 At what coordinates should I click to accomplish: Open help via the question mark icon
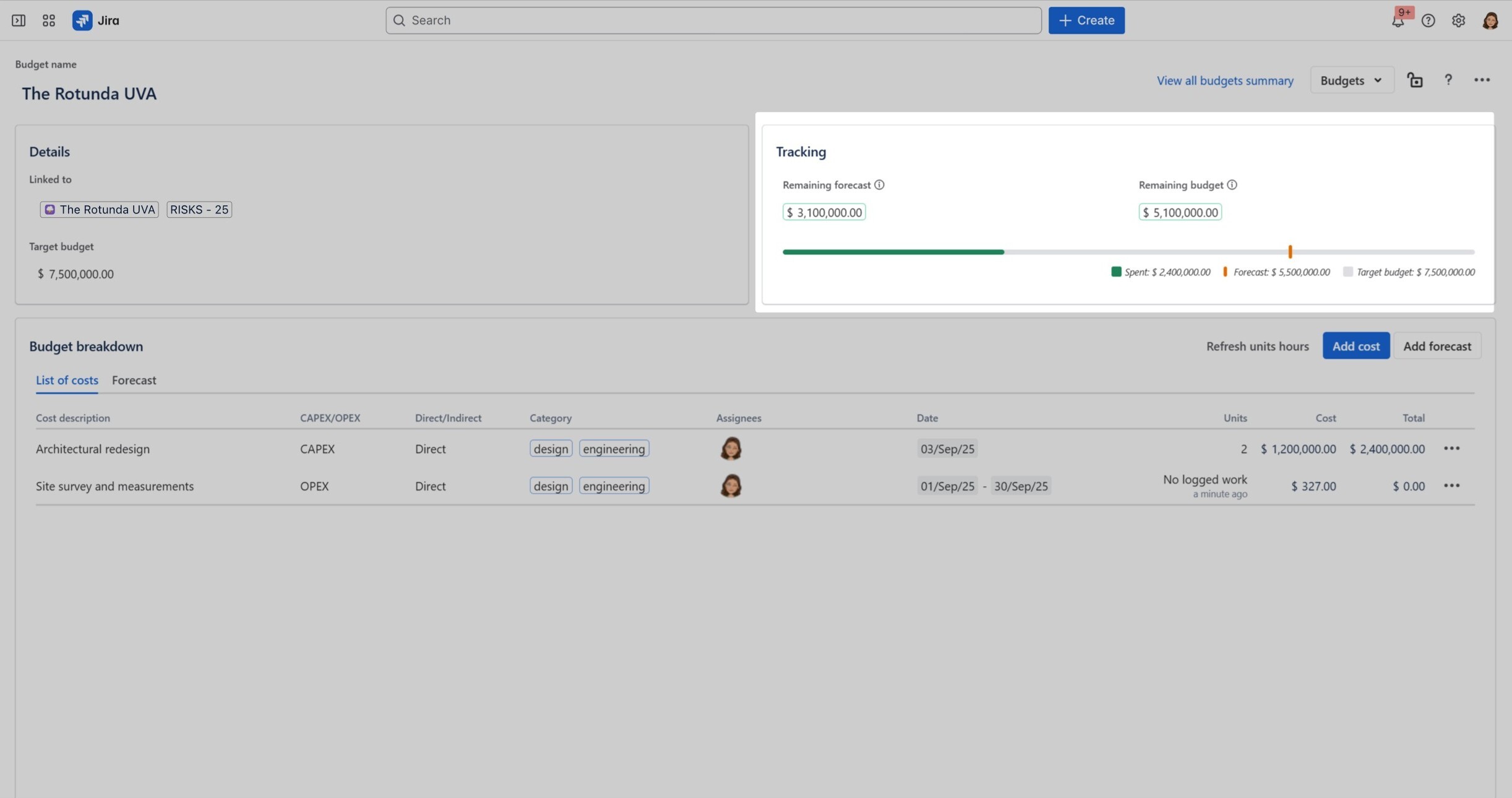[x=1428, y=20]
